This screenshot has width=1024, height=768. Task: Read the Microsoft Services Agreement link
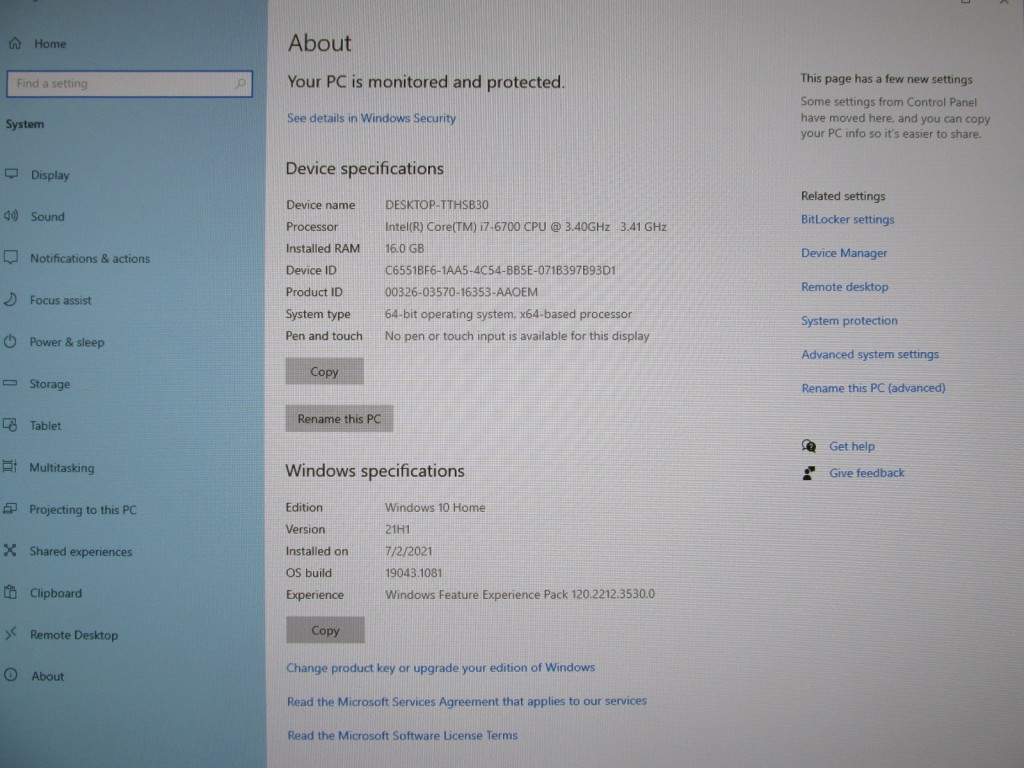click(467, 701)
